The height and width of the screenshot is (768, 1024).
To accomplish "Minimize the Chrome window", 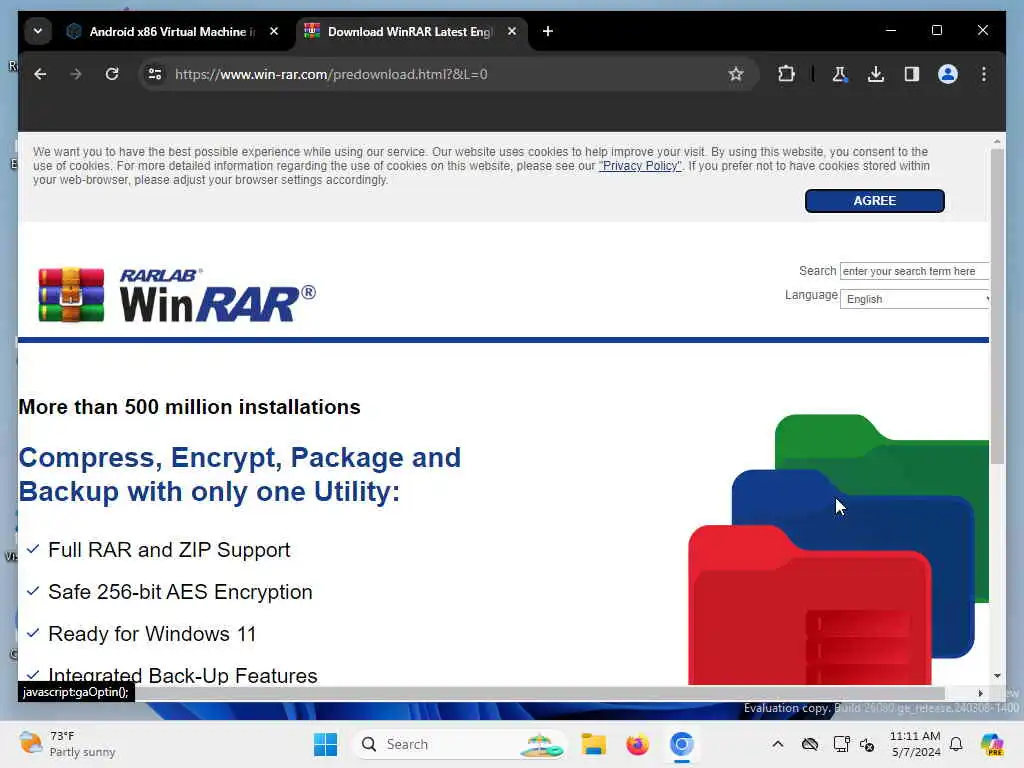I will (x=891, y=31).
